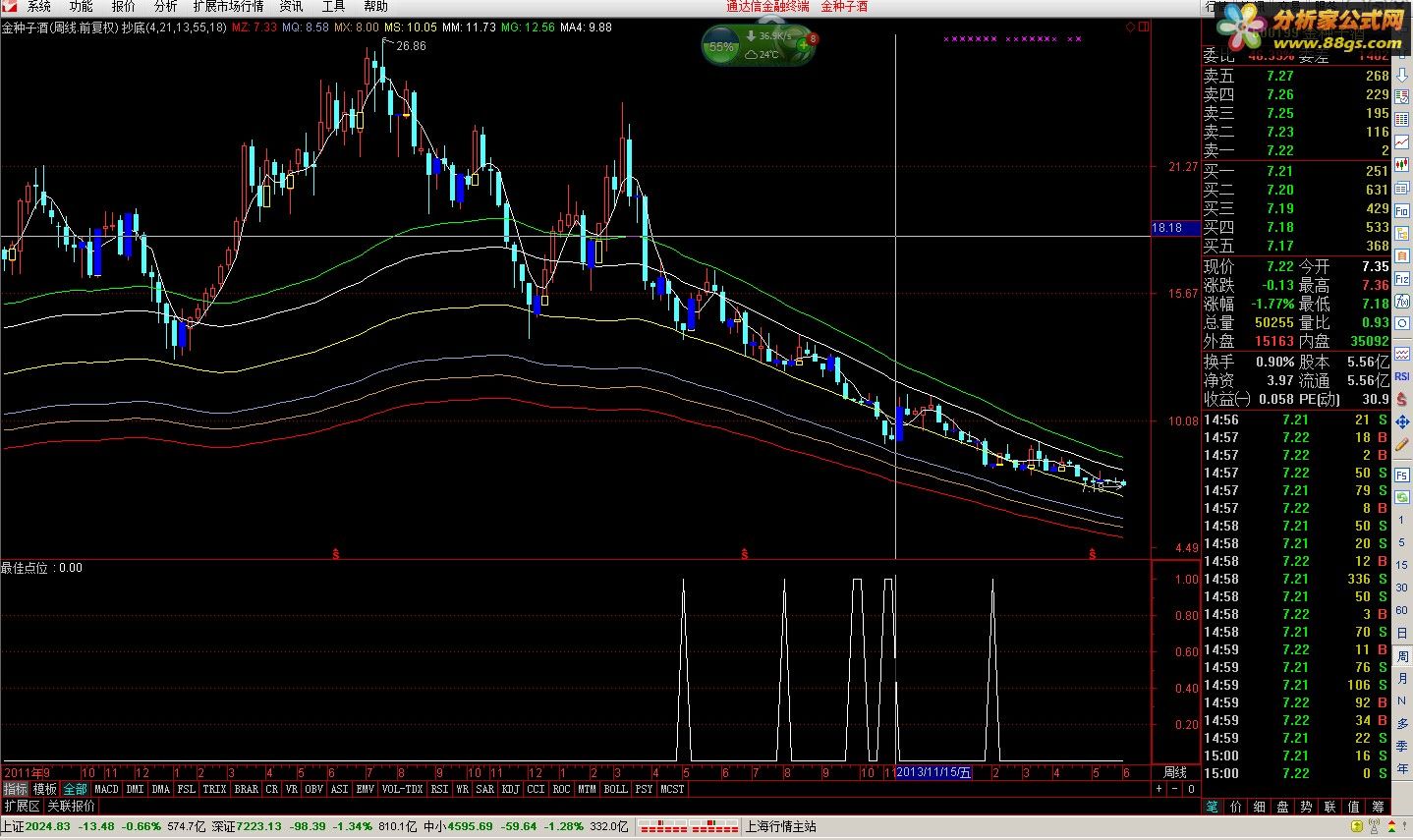Click the 15 minute period sidebar button
The width and height of the screenshot is (1413, 840).
pos(1402,565)
